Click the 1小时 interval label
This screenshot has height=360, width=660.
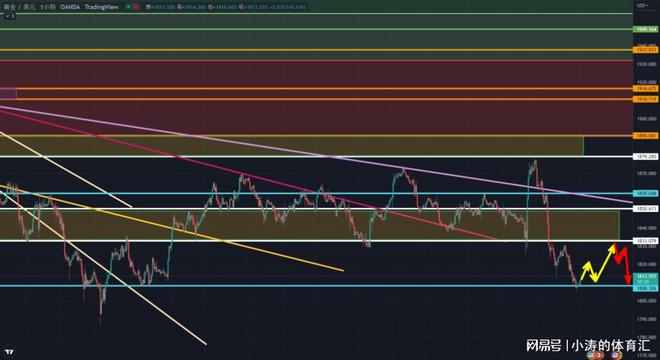pyautogui.click(x=48, y=7)
